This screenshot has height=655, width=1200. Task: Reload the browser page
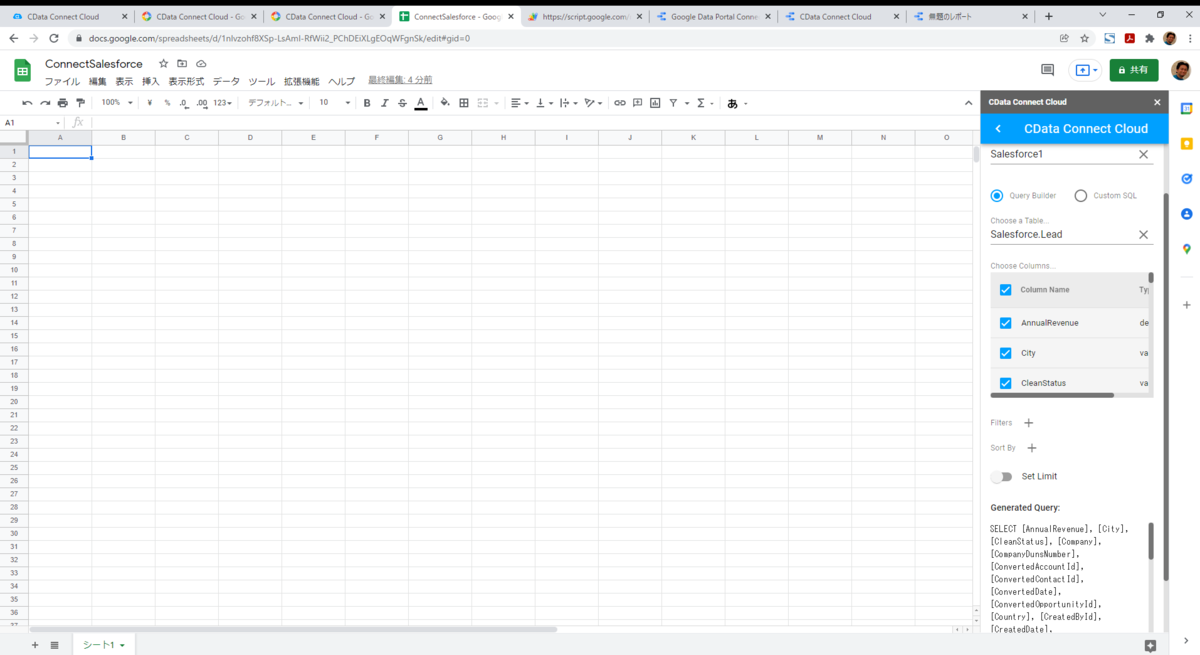click(x=53, y=38)
